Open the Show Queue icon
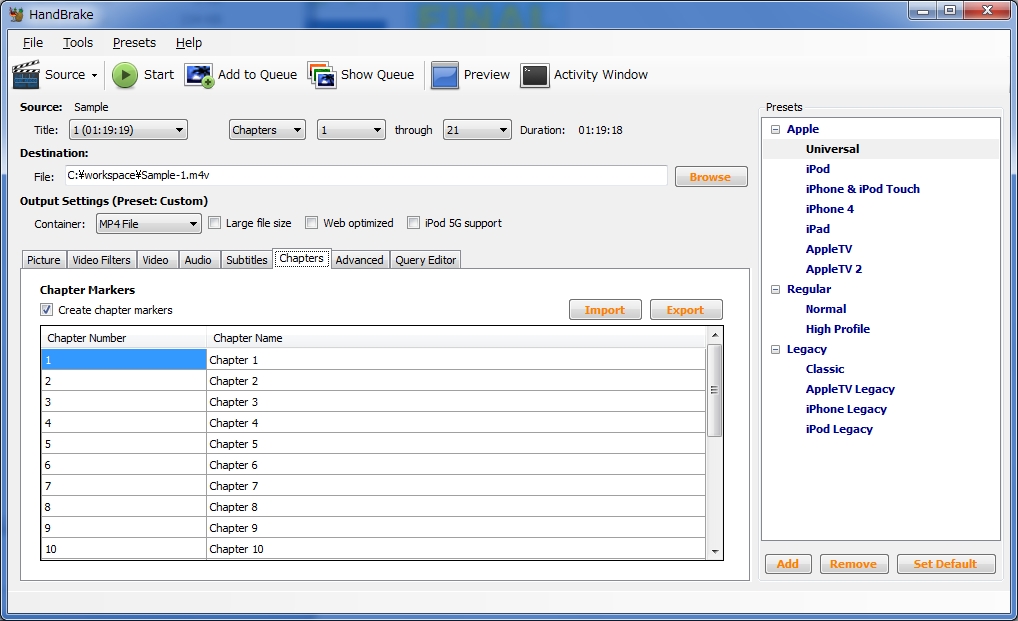This screenshot has height=621, width=1018. tap(321, 75)
